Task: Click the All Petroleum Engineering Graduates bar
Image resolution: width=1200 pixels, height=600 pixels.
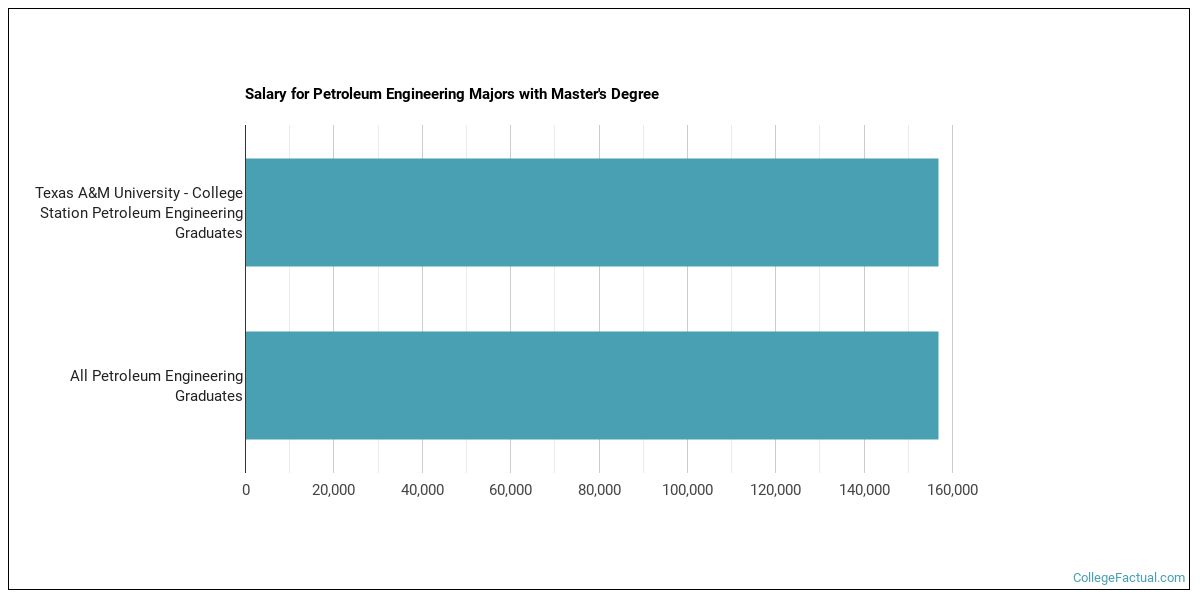Action: 590,384
